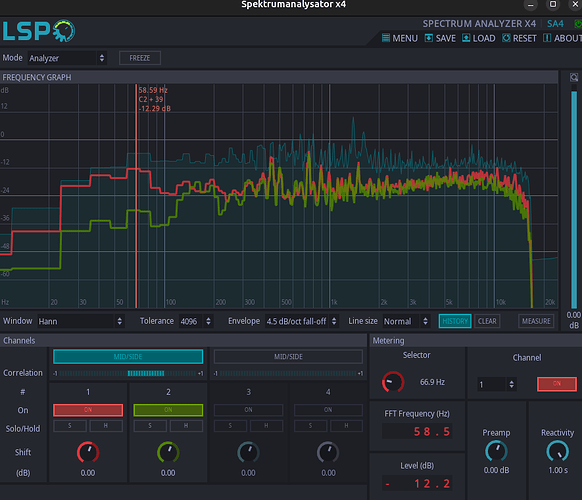Toggle the HISTORY button
Image resolution: width=582 pixels, height=500 pixels.
tap(455, 321)
